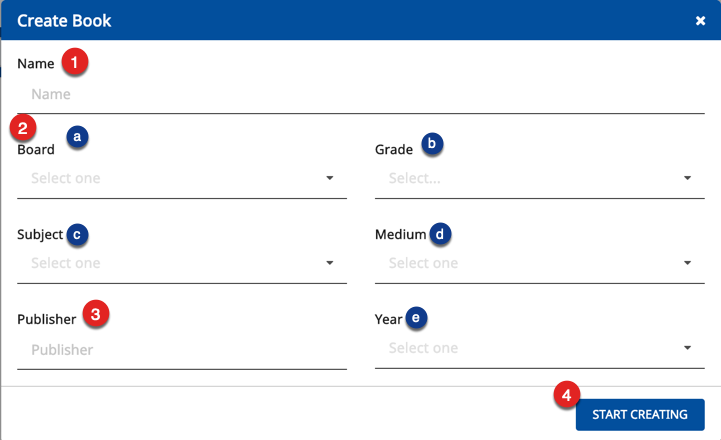The image size is (721, 440).
Task: Click the blue 'e' marker beside Year
Action: [x=415, y=318]
